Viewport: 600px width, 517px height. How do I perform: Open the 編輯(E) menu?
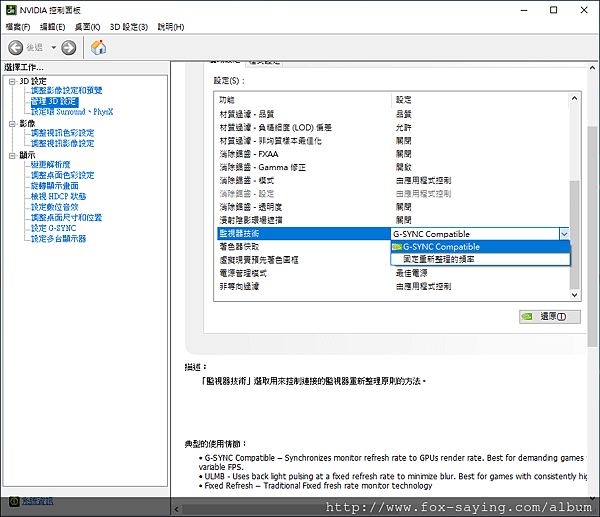click(x=52, y=27)
